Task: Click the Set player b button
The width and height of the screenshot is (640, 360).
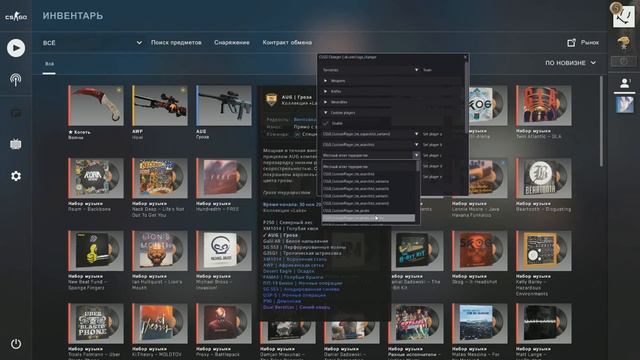Action: 432,144
